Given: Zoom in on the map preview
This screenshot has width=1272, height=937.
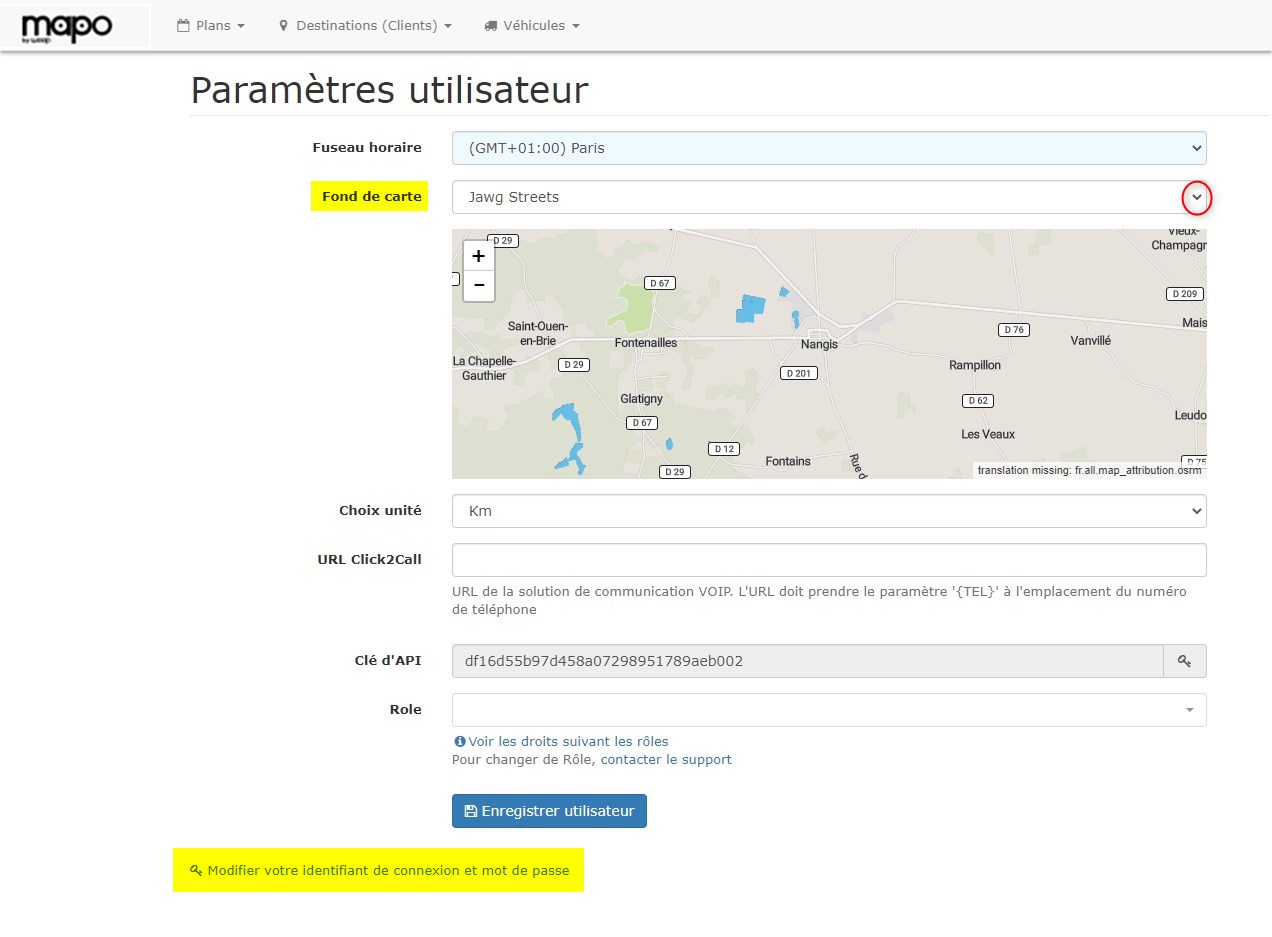Looking at the screenshot, I should [479, 256].
